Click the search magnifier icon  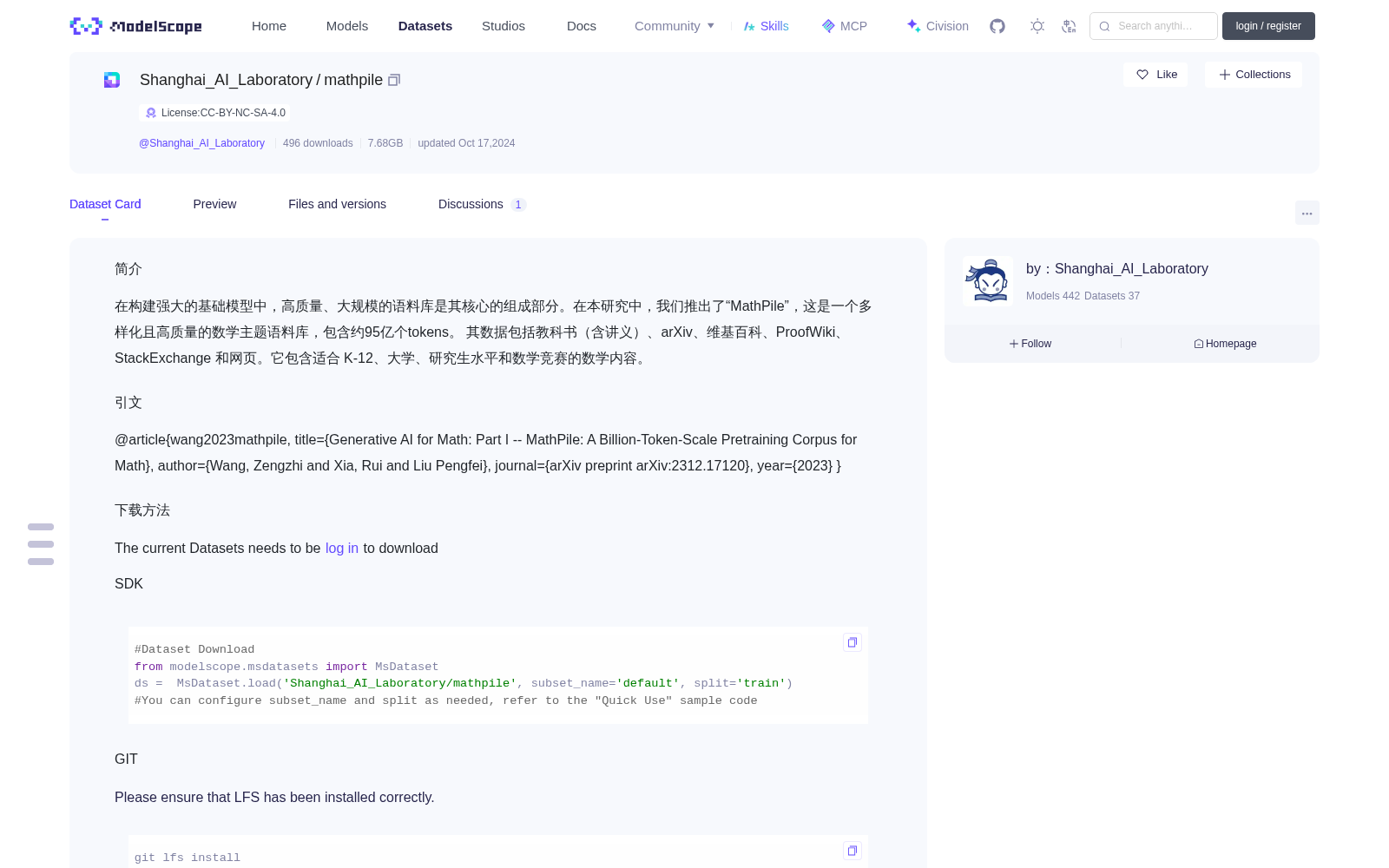click(1104, 26)
